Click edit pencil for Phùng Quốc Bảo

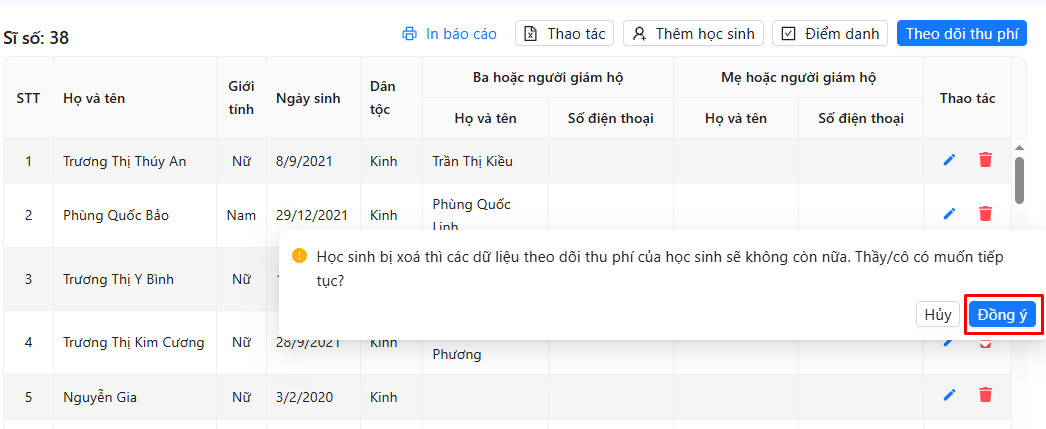coord(949,214)
